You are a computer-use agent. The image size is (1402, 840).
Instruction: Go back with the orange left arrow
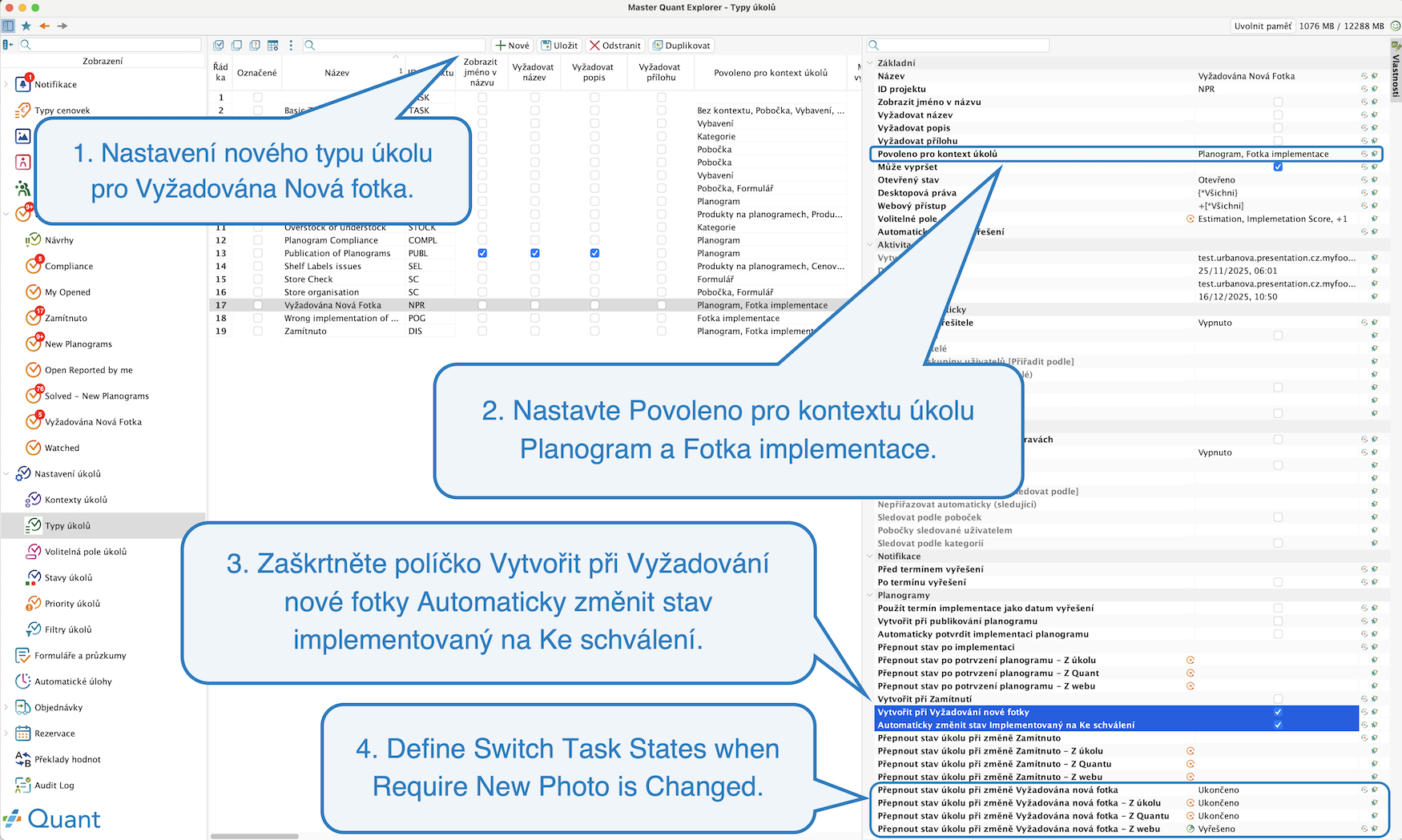pyautogui.click(x=44, y=26)
